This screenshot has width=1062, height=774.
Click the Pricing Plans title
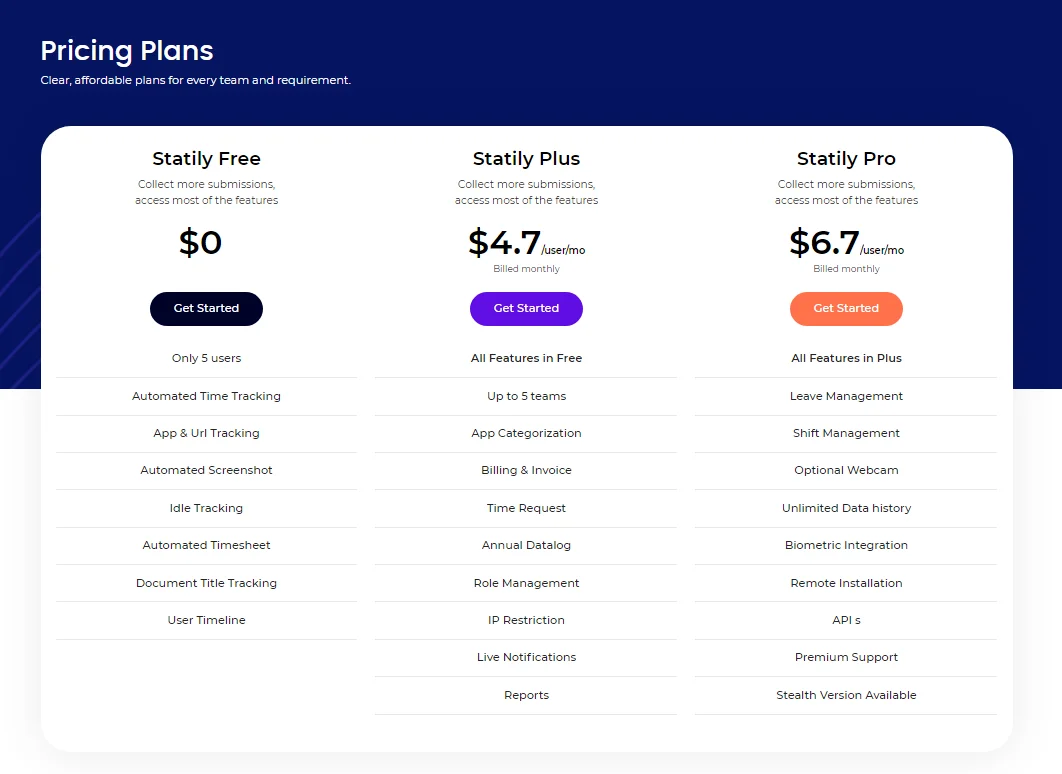[127, 51]
